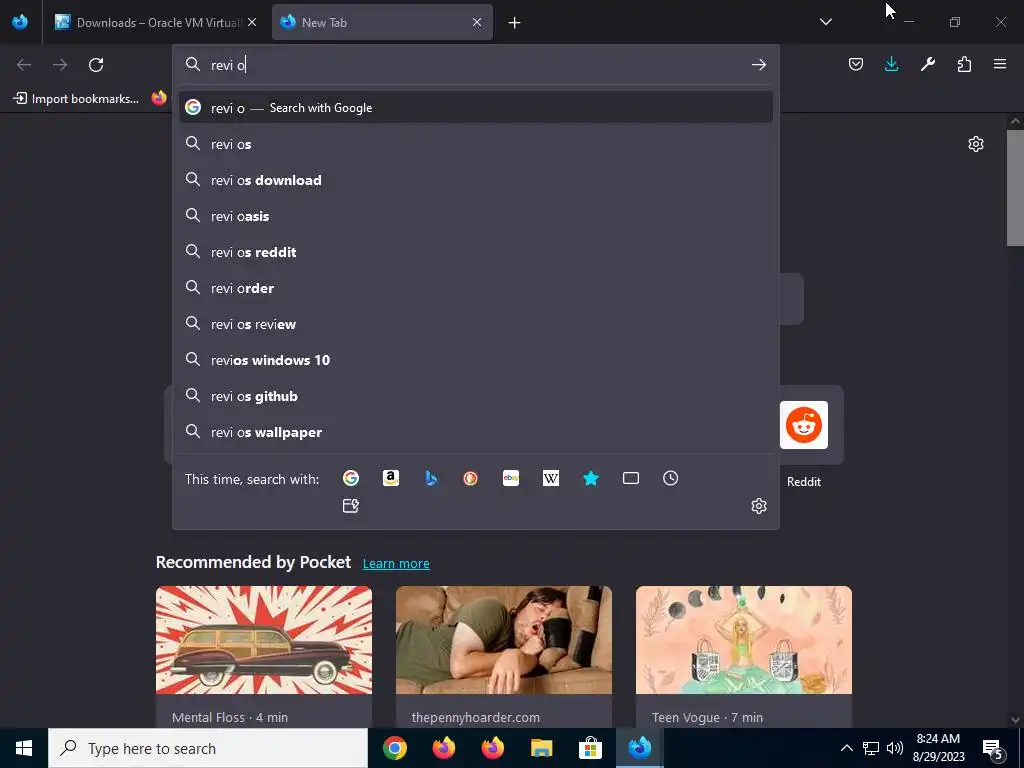Open search settings gear in dropdown

pos(758,505)
